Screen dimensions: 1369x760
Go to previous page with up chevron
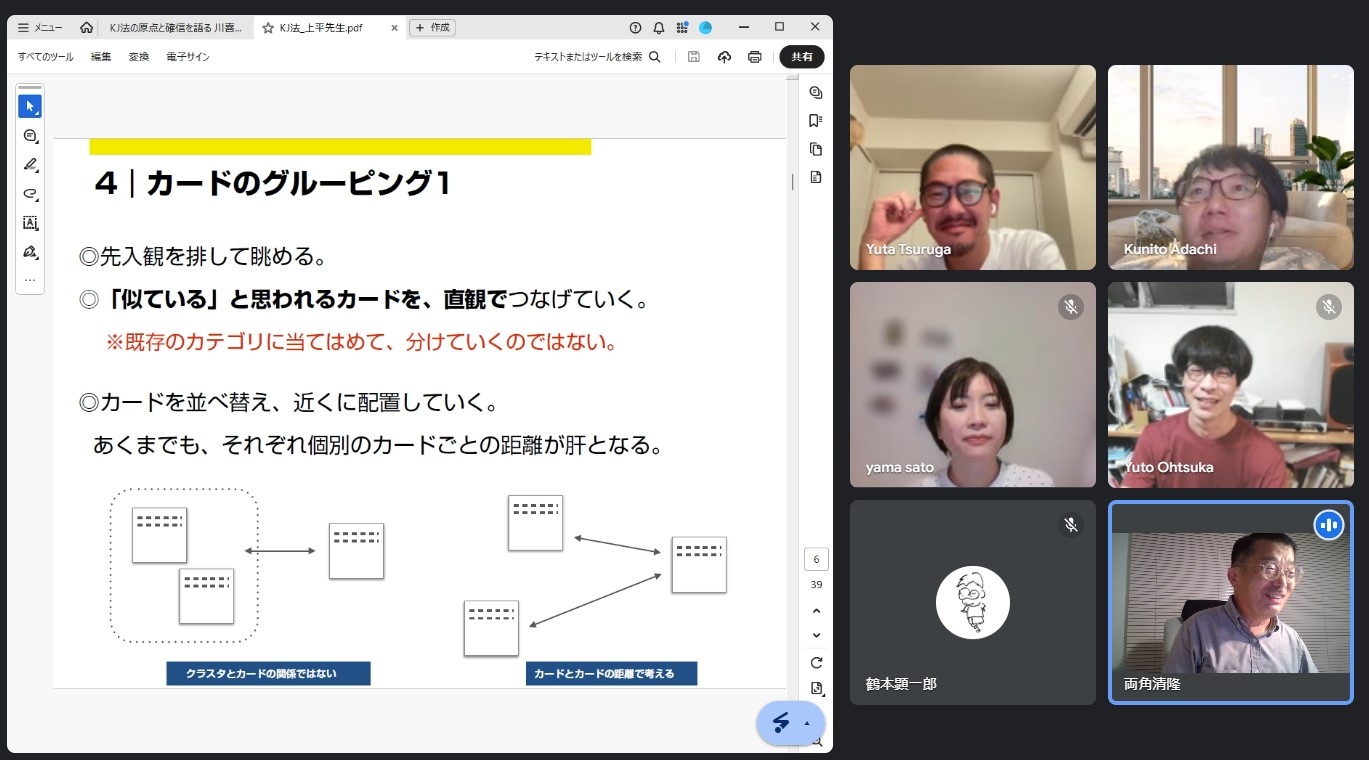click(816, 611)
